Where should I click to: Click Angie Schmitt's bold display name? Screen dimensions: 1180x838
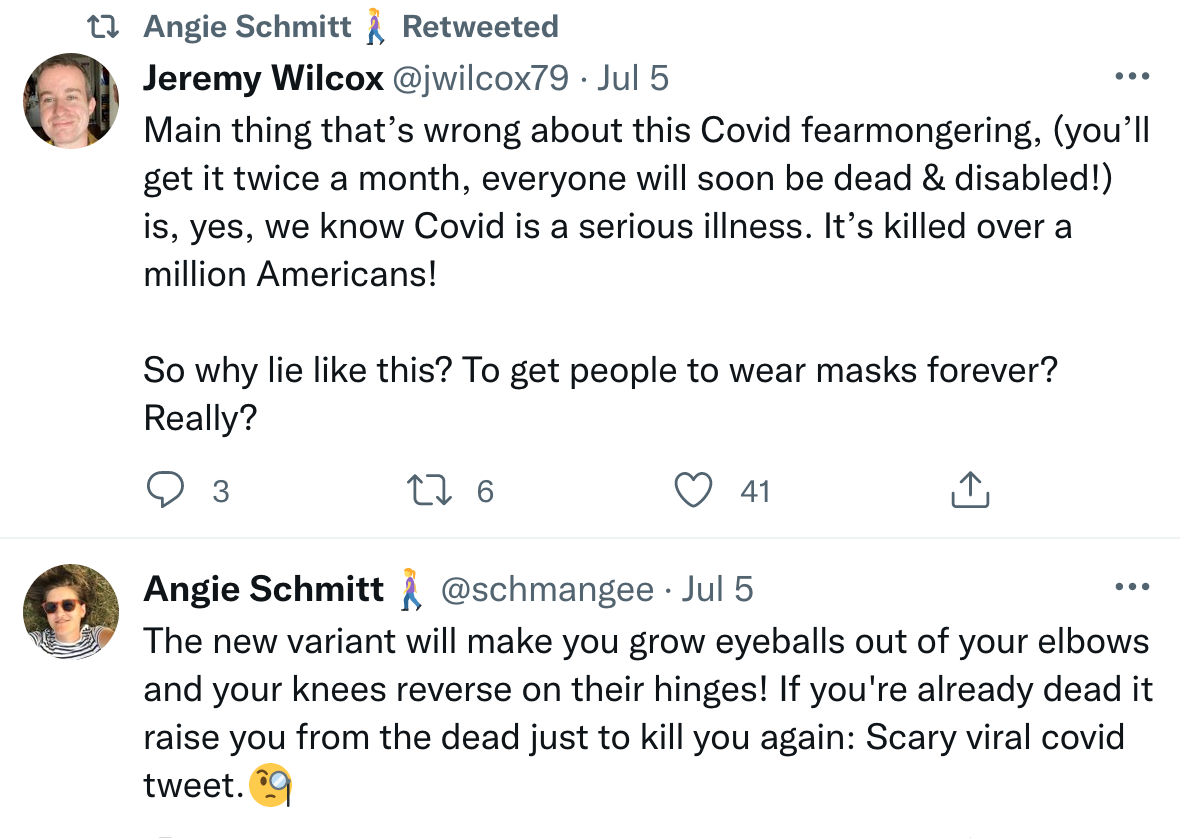pyautogui.click(x=263, y=589)
